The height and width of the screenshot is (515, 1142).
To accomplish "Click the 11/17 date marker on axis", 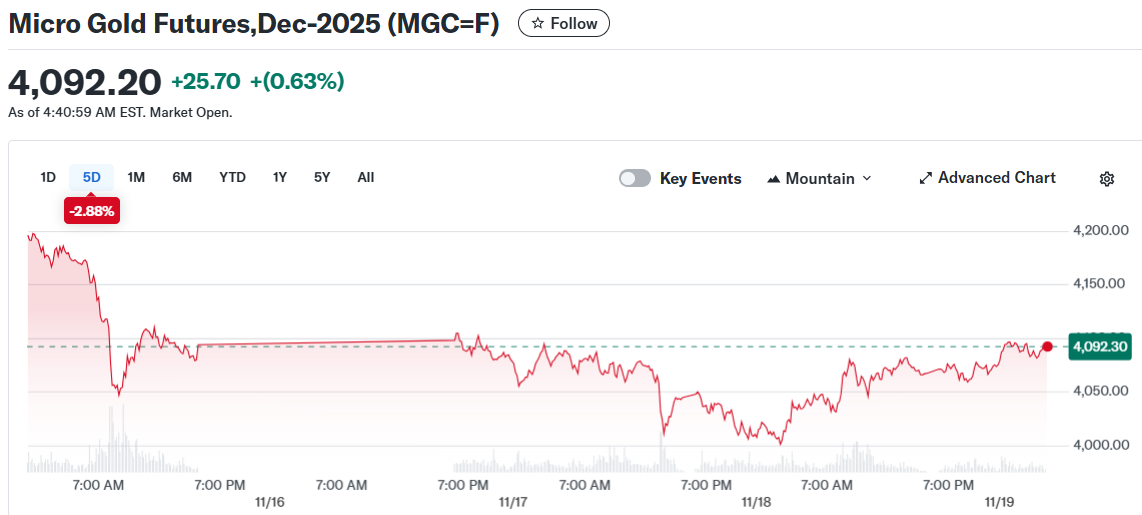I will (513, 502).
